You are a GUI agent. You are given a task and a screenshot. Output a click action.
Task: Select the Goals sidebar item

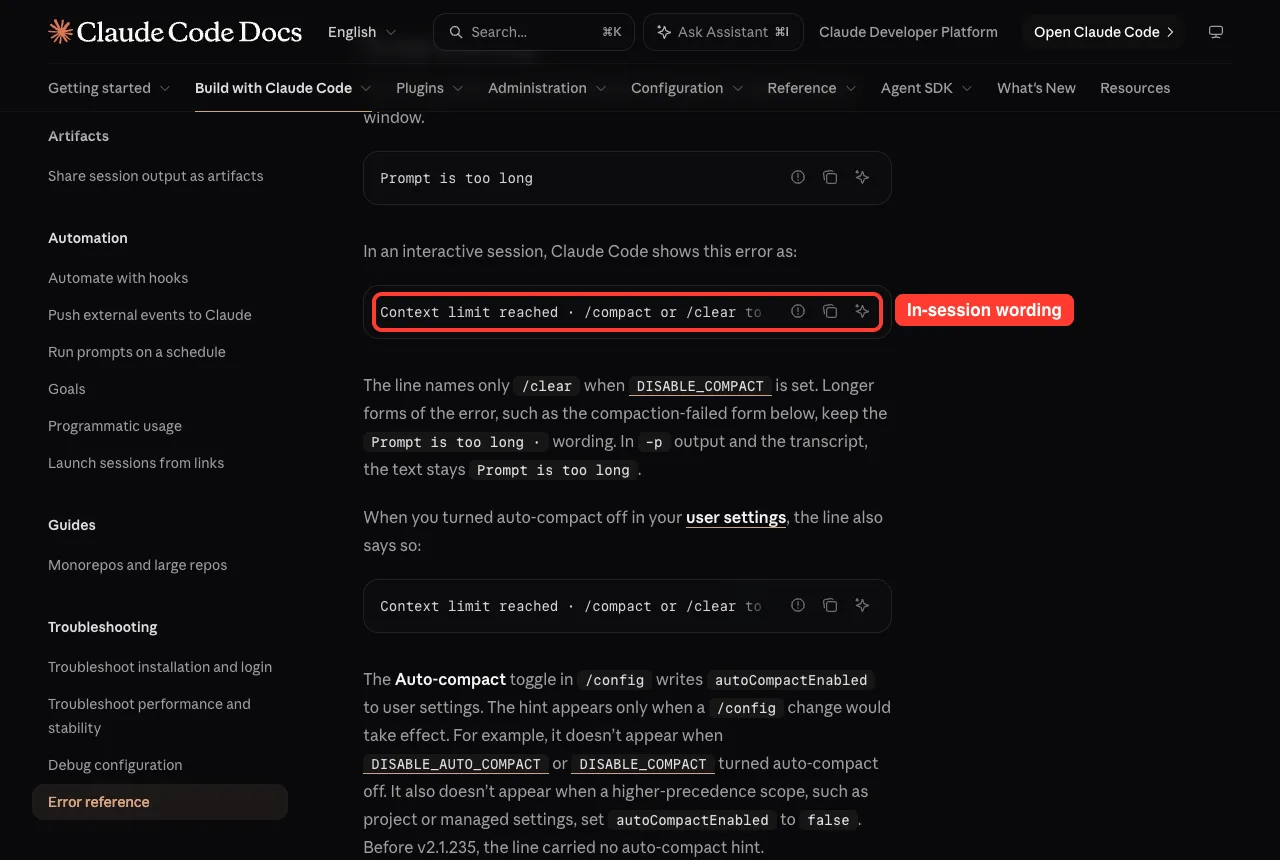click(67, 389)
